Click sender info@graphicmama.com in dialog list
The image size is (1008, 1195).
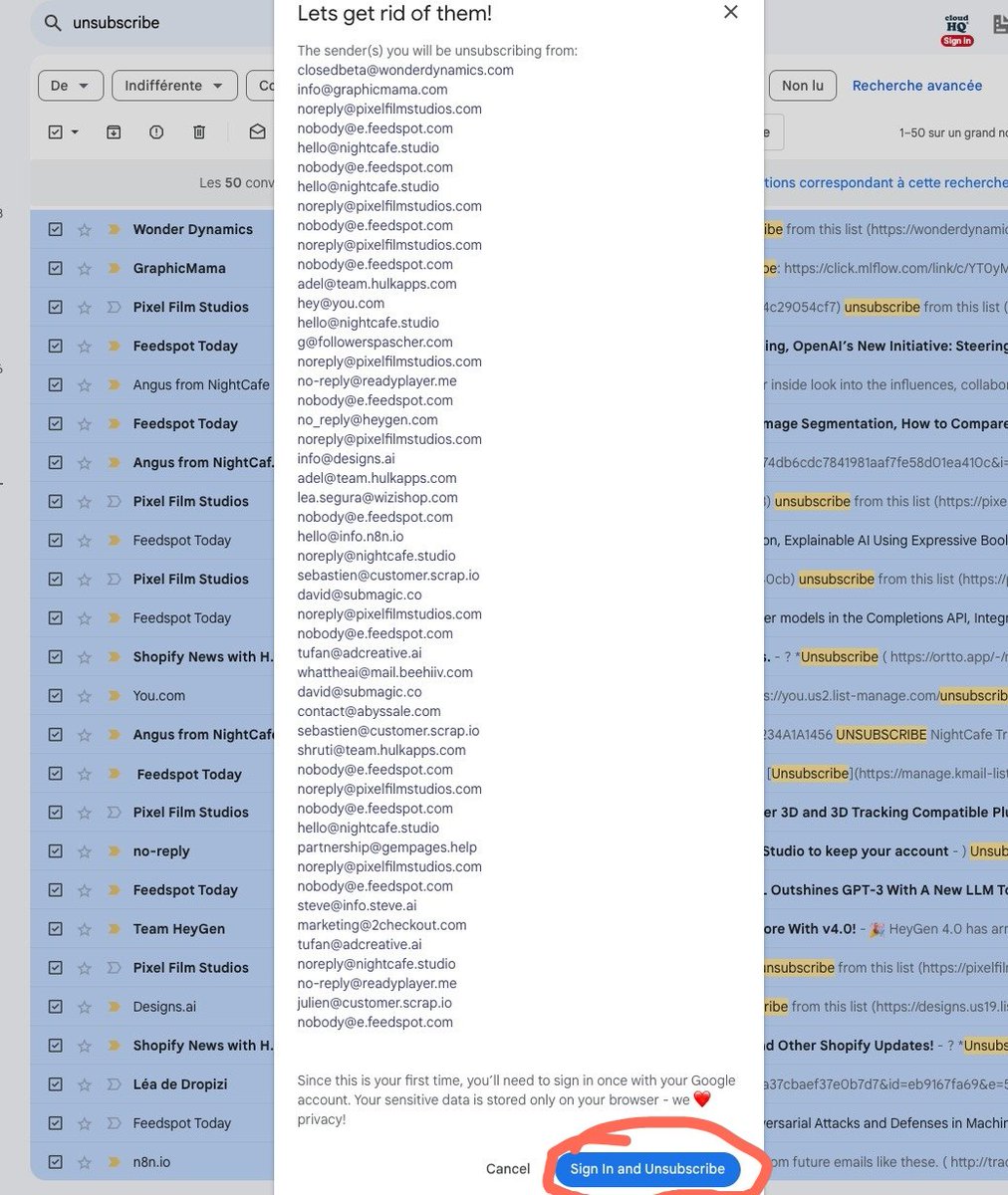373,90
